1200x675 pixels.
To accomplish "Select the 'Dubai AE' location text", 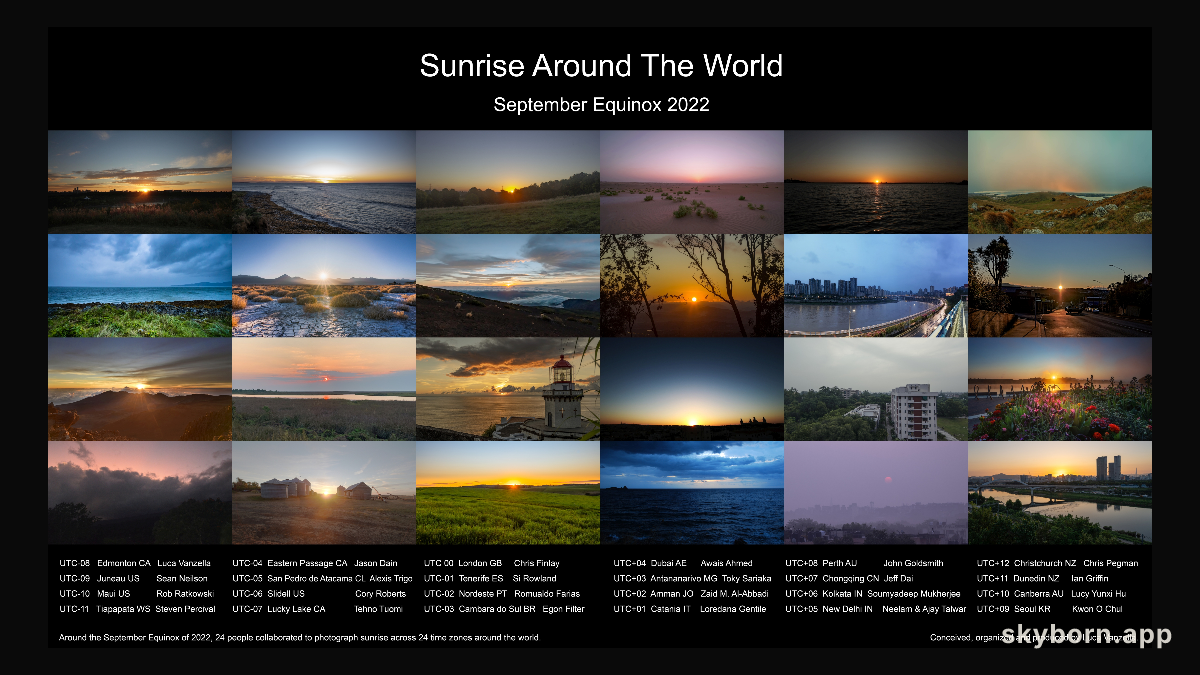I will (669, 563).
